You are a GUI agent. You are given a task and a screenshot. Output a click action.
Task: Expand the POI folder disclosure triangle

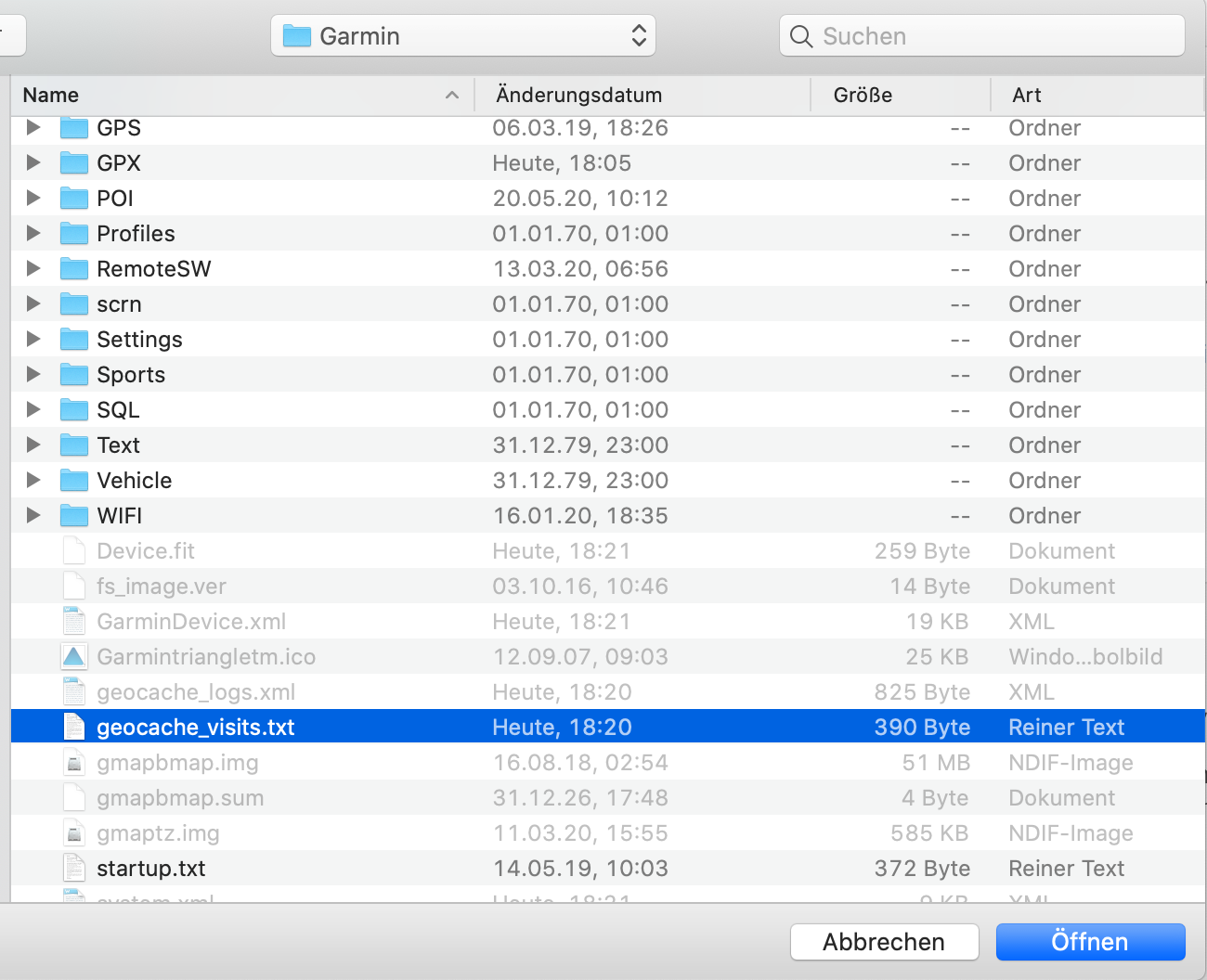pos(33,198)
